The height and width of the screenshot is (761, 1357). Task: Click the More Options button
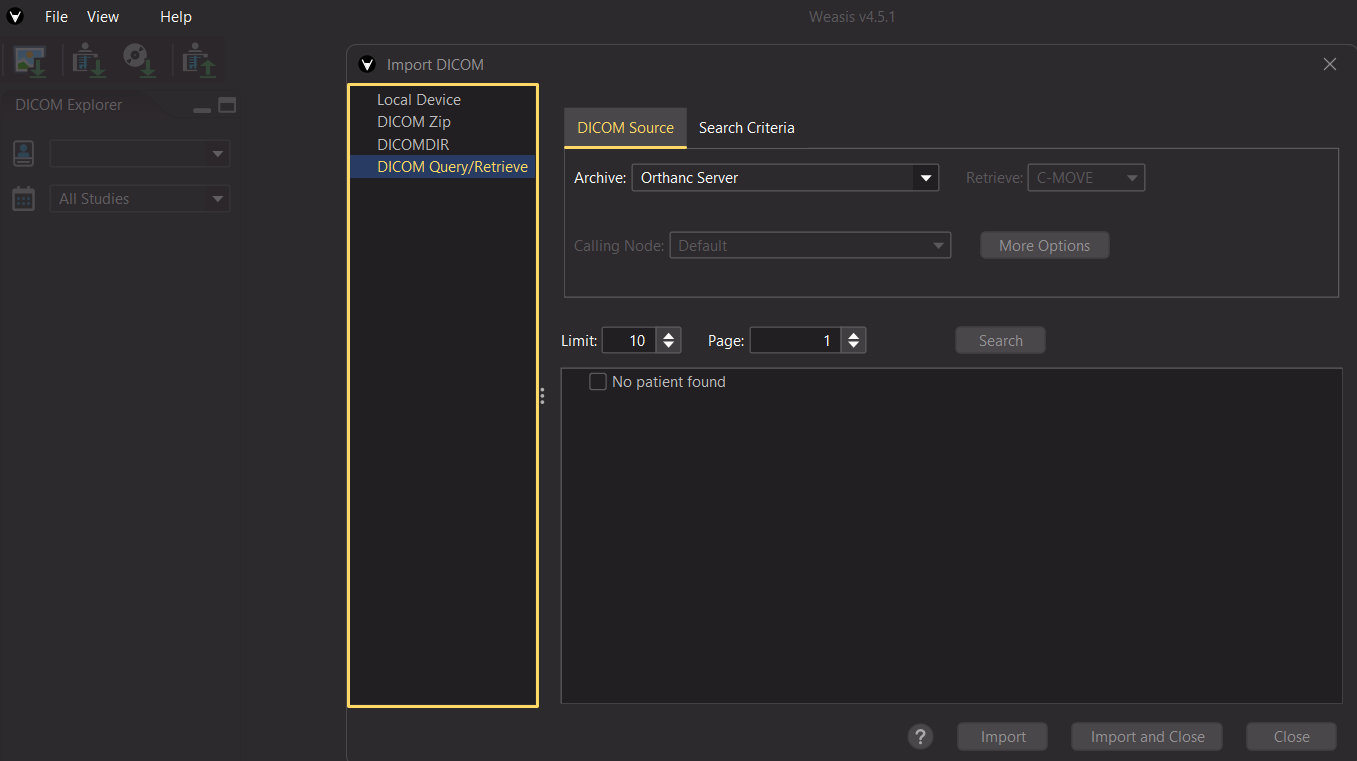click(1045, 245)
